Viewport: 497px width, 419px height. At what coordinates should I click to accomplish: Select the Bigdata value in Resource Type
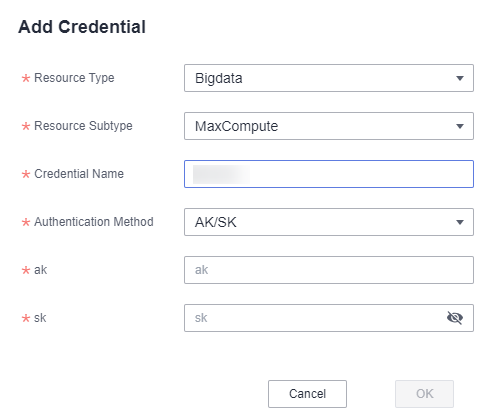coord(219,79)
